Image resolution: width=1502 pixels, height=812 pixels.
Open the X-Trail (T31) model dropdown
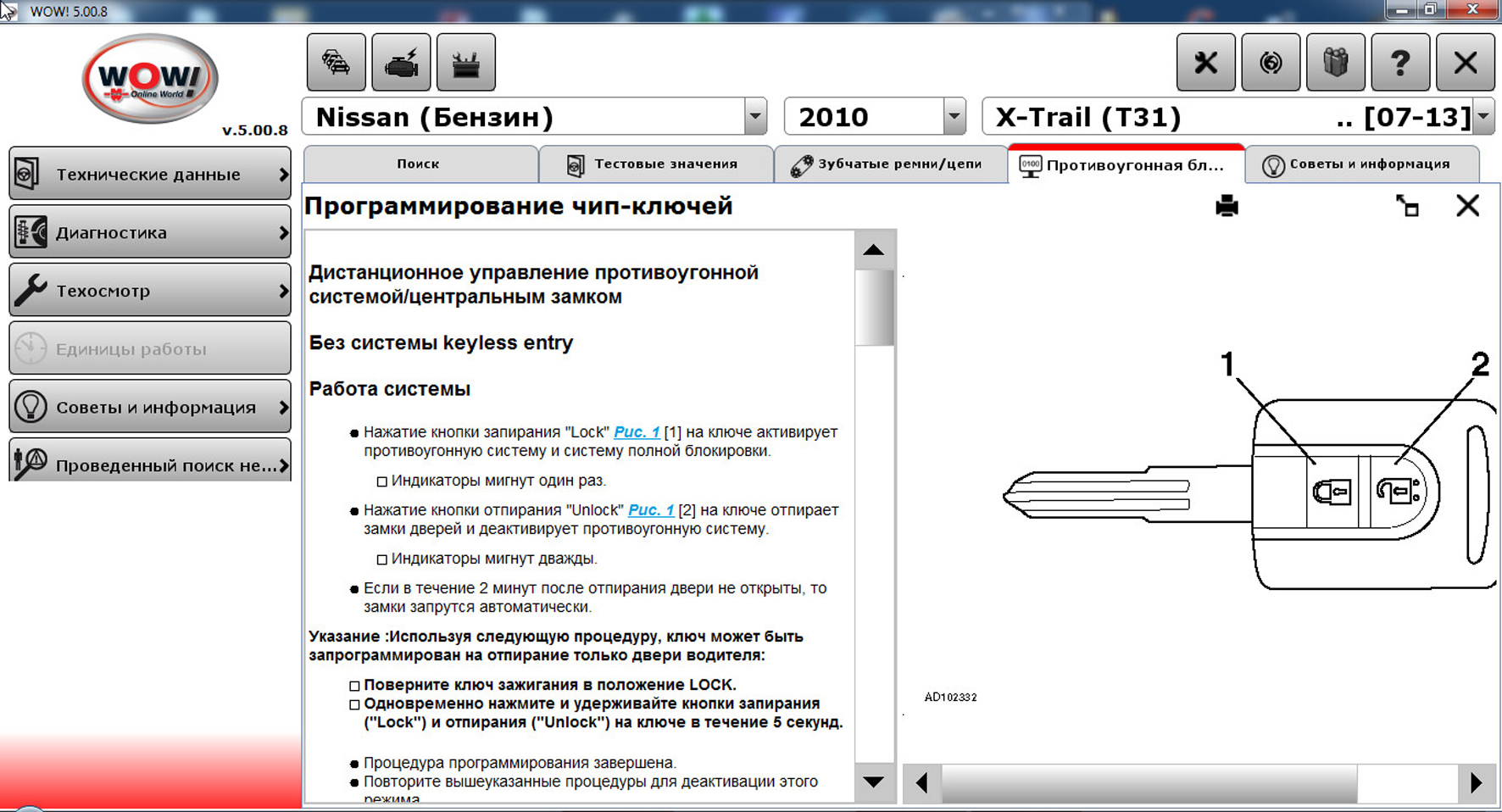click(1483, 117)
